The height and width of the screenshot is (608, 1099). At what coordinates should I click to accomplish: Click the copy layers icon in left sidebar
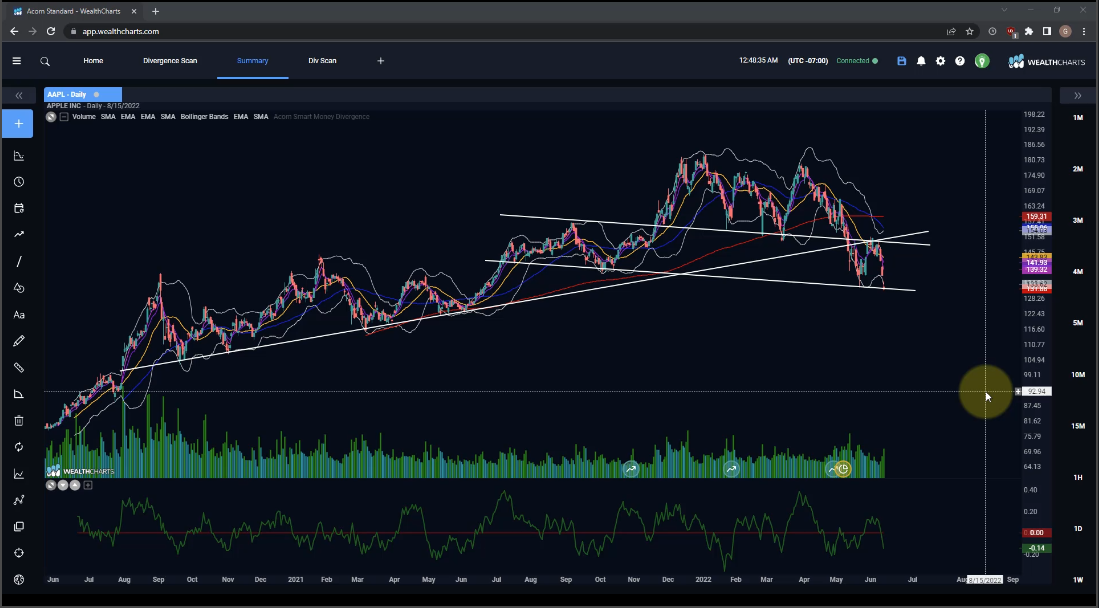click(x=19, y=527)
